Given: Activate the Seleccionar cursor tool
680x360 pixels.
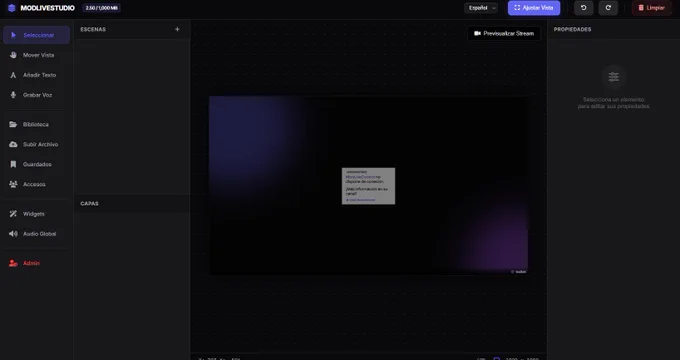Looking at the screenshot, I should click(x=36, y=35).
